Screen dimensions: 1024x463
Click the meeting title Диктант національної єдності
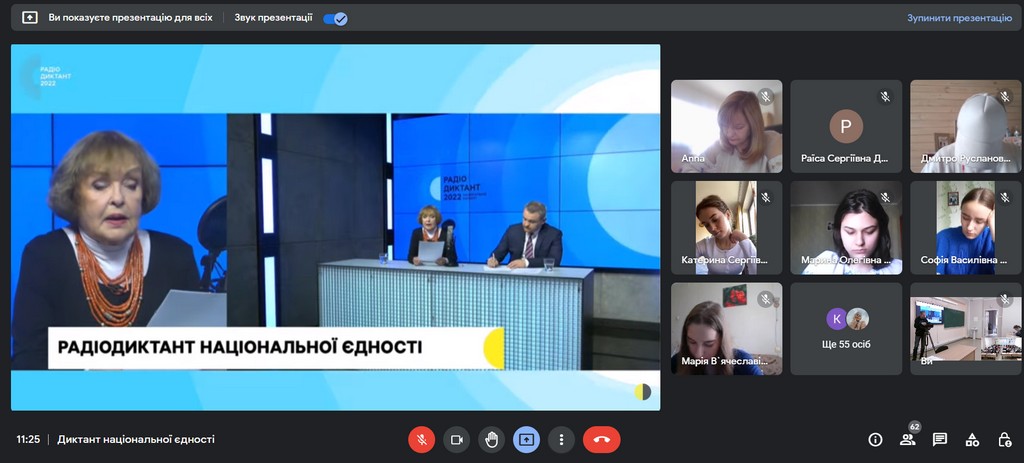136,440
